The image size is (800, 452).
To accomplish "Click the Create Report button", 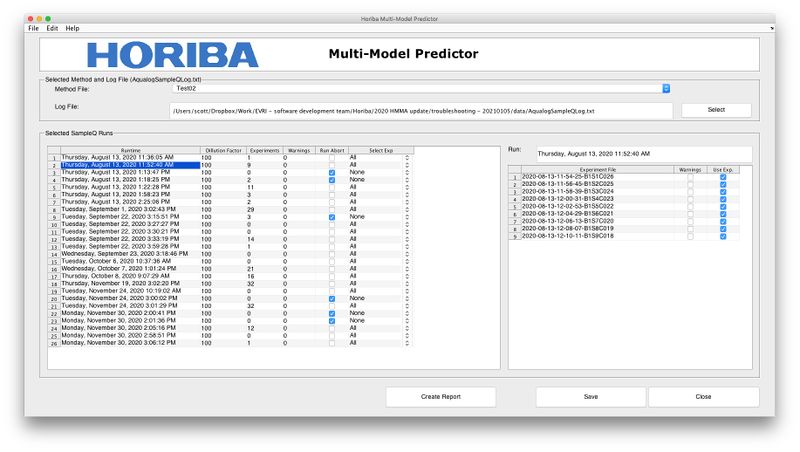I will point(441,397).
